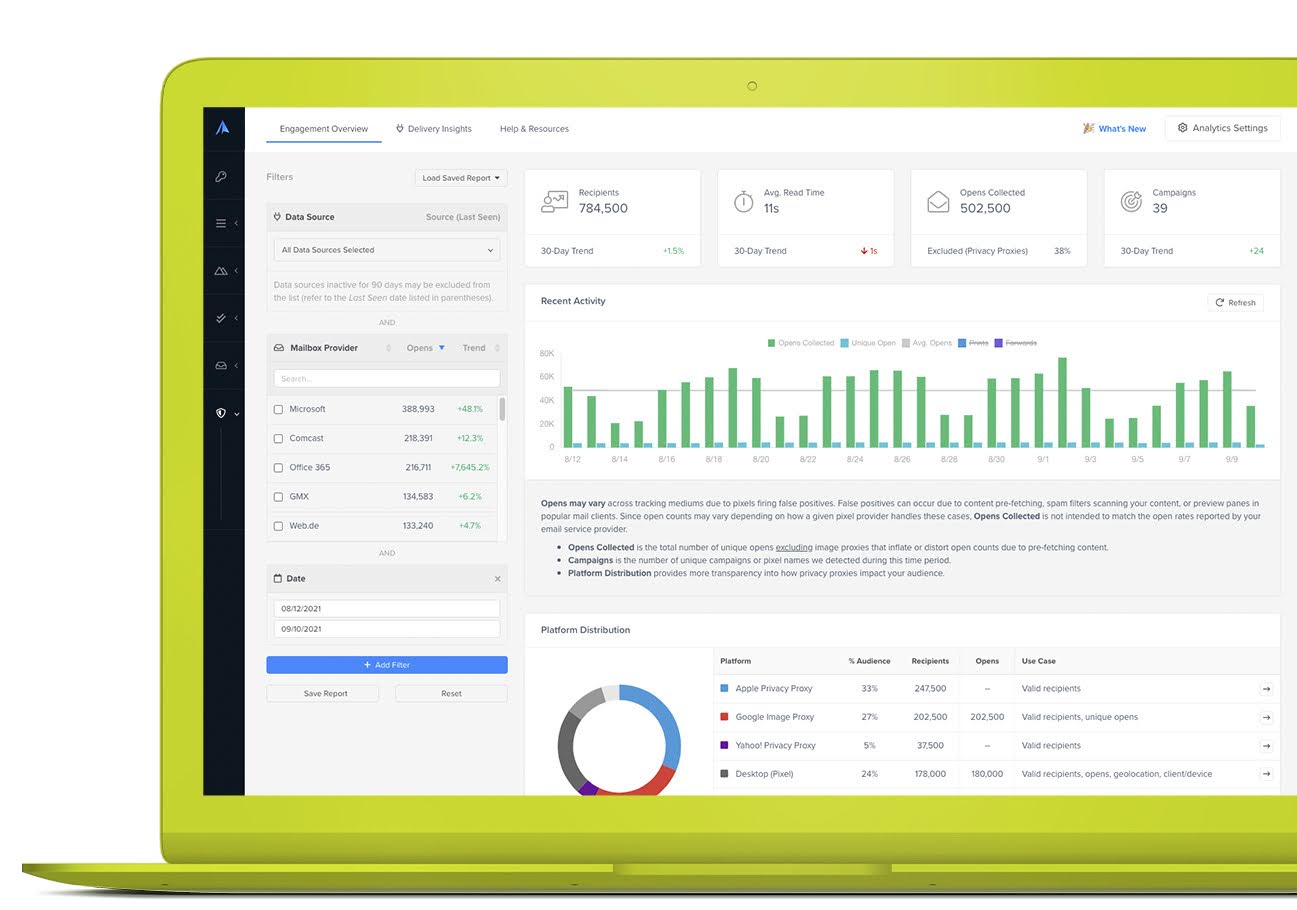Open What's New link
This screenshot has height=910, width=1297.
pos(1114,129)
